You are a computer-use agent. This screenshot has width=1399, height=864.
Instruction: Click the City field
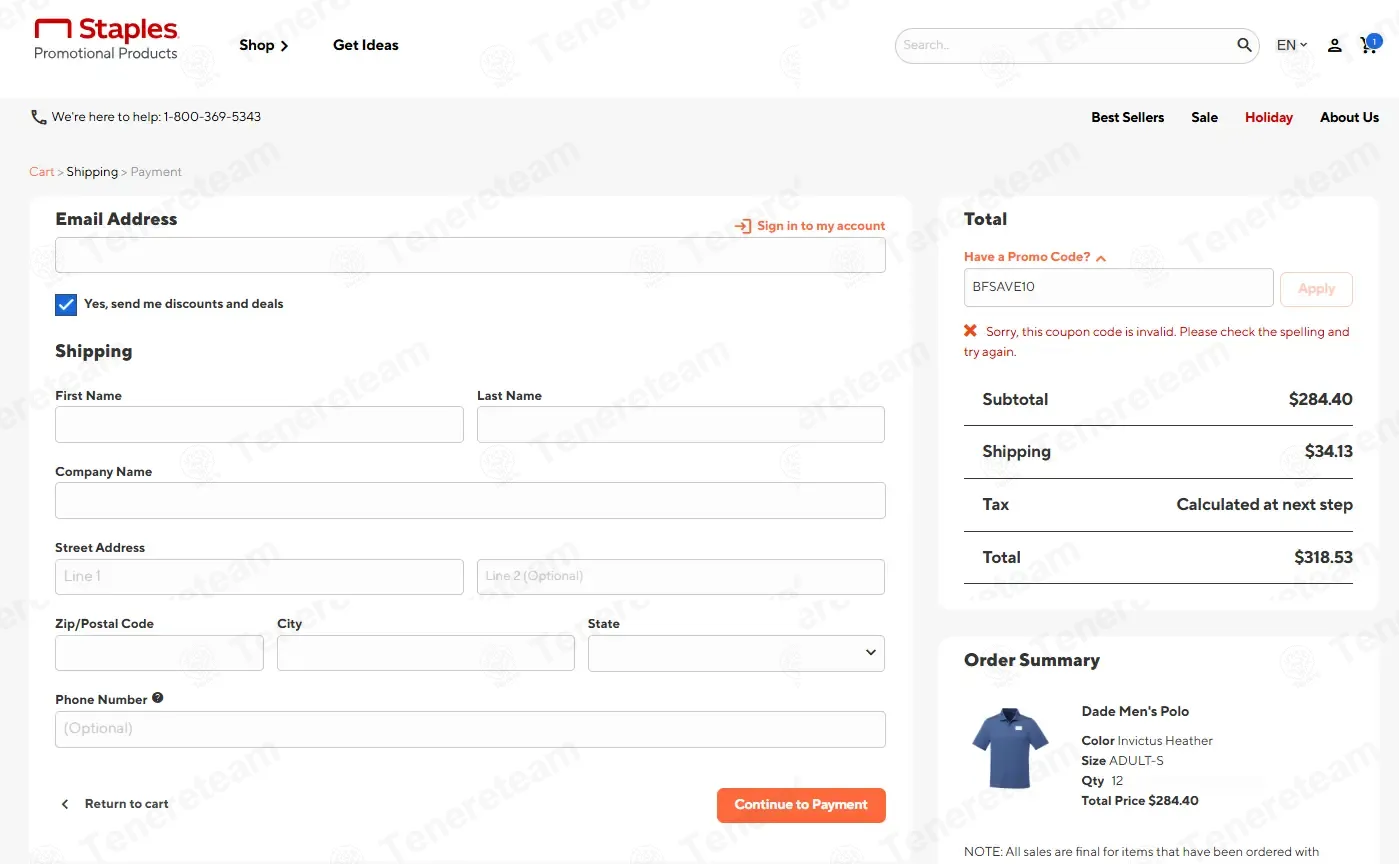click(426, 653)
